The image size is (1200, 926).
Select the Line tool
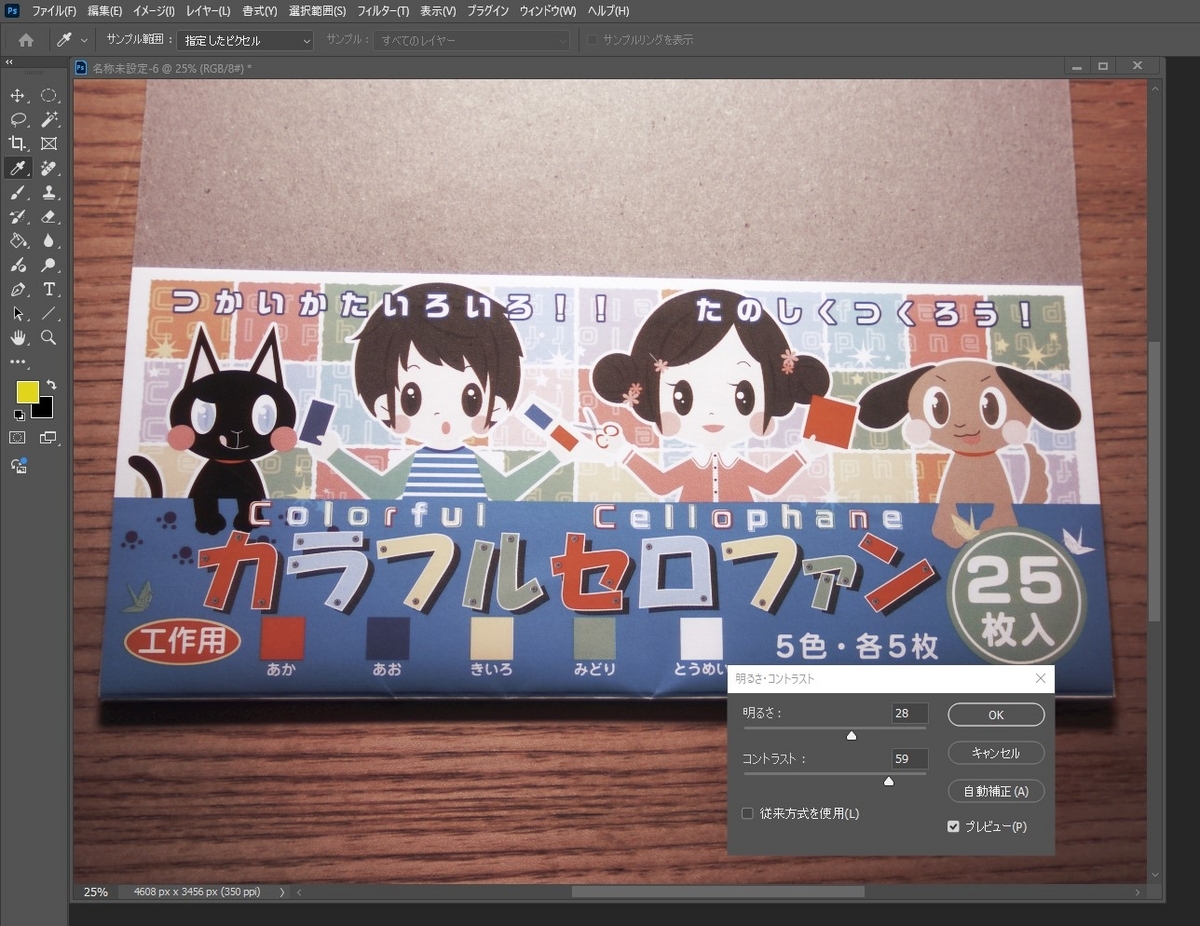[49, 313]
